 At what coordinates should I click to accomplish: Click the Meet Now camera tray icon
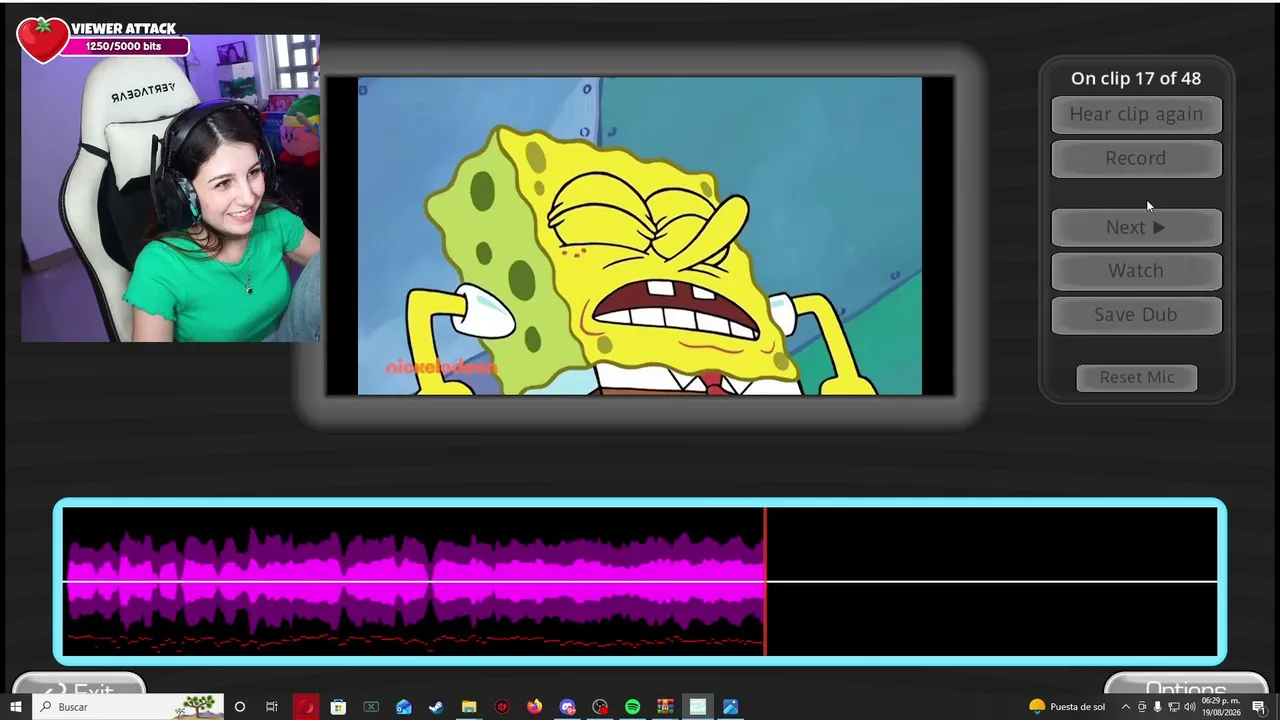(1142, 707)
